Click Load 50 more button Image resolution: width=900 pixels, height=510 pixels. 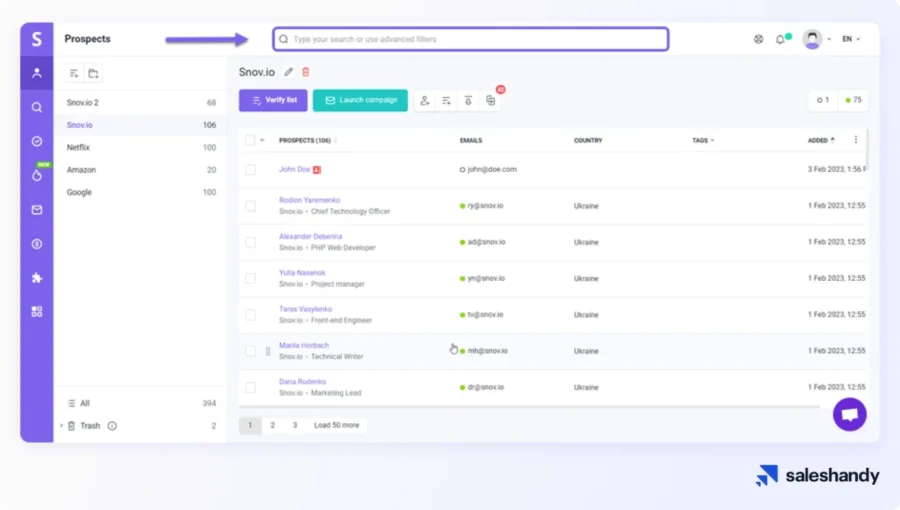(x=336, y=425)
